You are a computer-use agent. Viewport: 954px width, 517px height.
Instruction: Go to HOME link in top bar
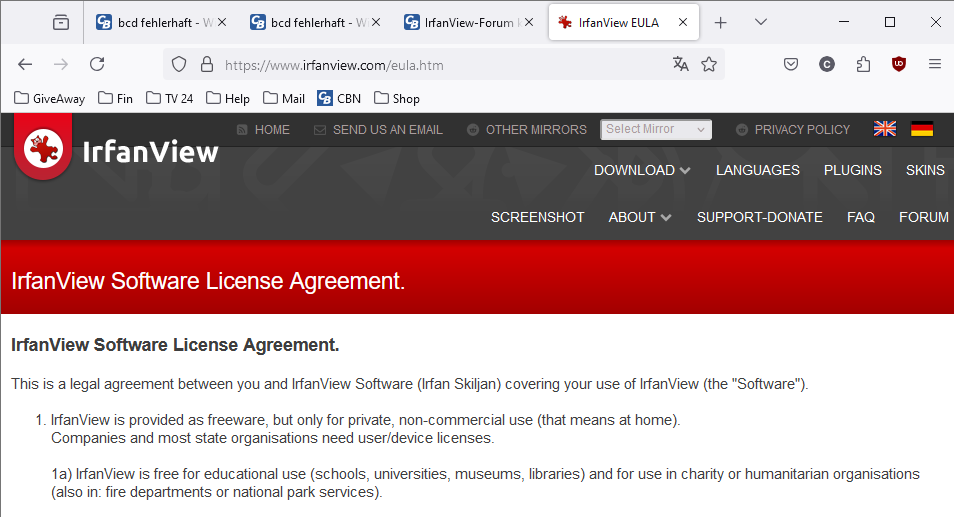[x=271, y=130]
